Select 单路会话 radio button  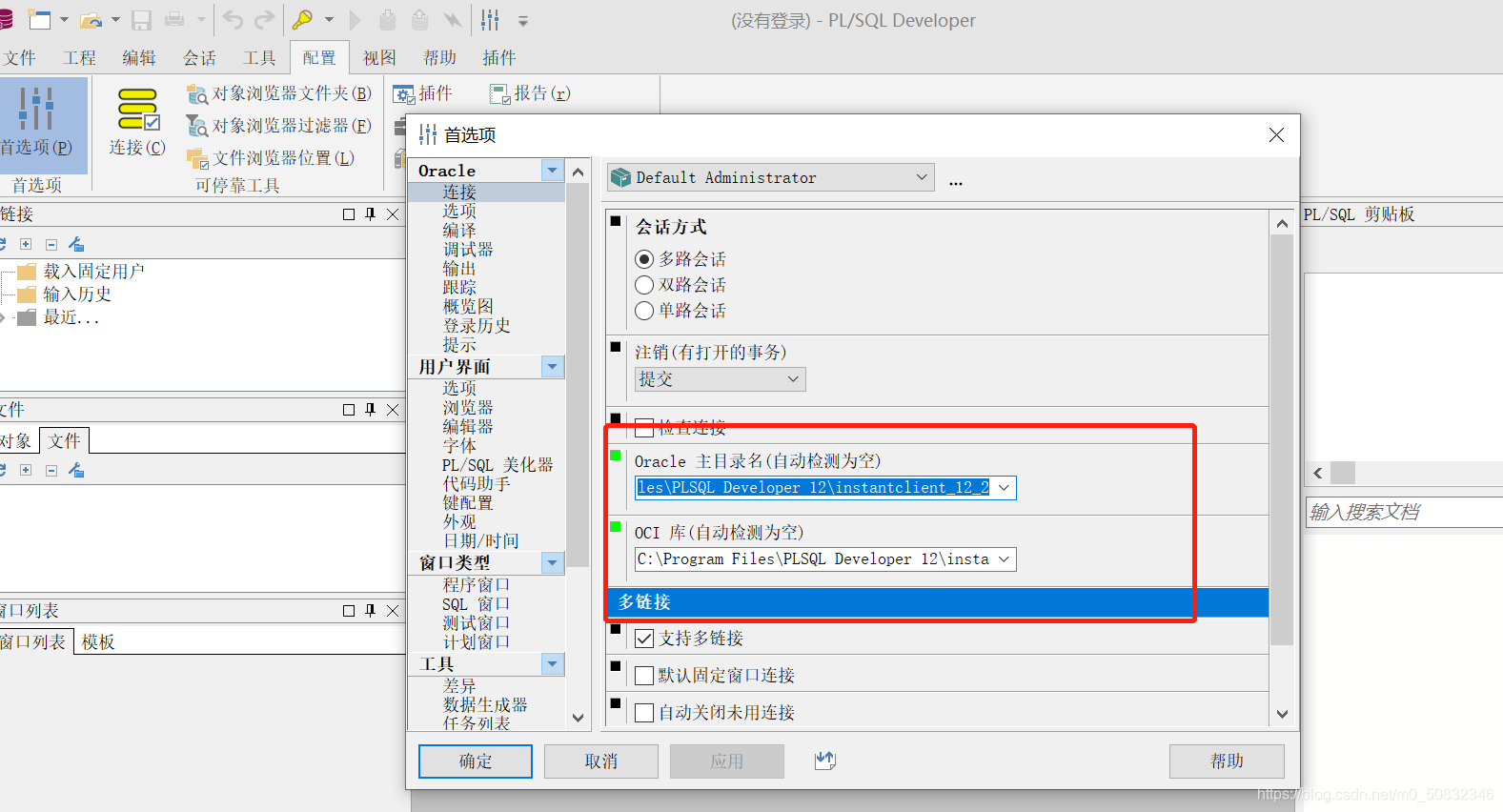(644, 311)
